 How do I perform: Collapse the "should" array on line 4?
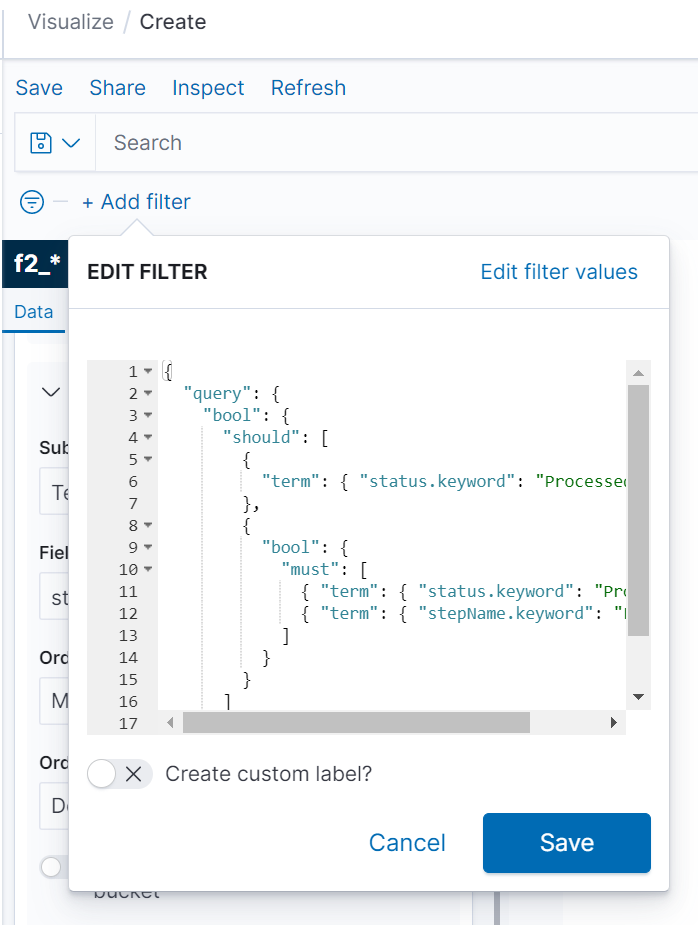click(148, 437)
